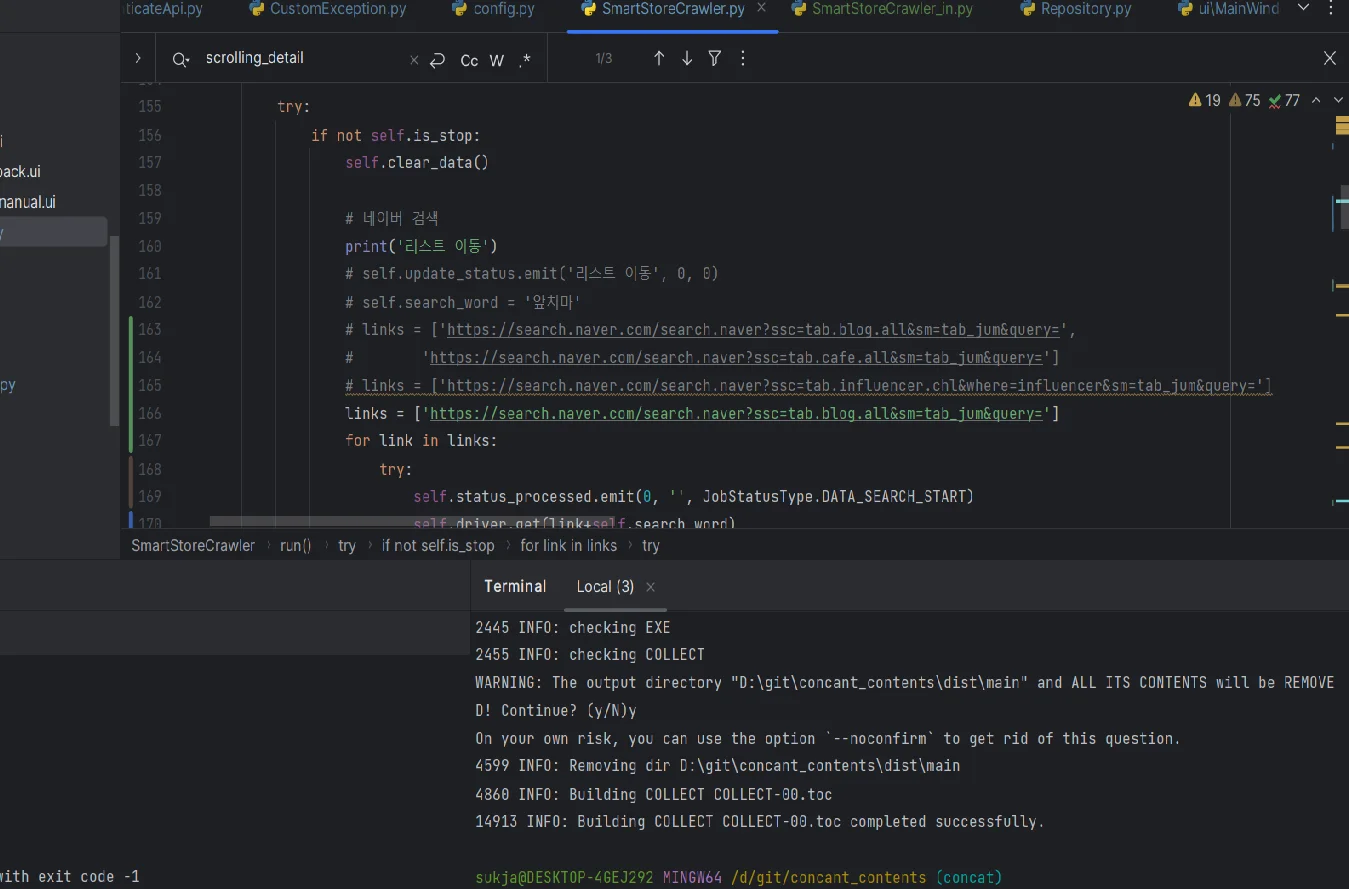1349x889 pixels.
Task: Select the Local (3) terminal tab
Action: click(x=605, y=587)
